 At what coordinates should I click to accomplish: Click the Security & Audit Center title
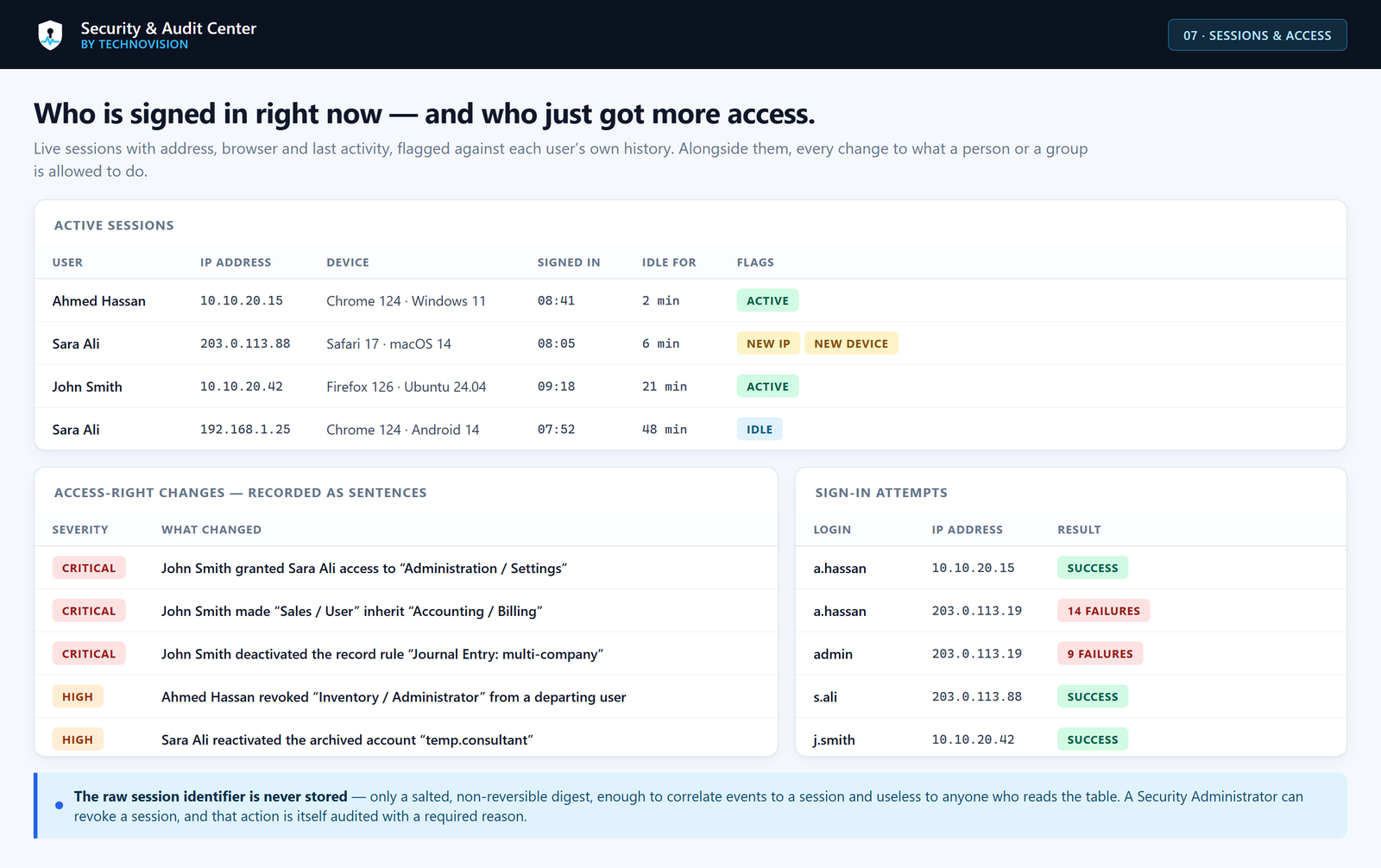[x=168, y=28]
